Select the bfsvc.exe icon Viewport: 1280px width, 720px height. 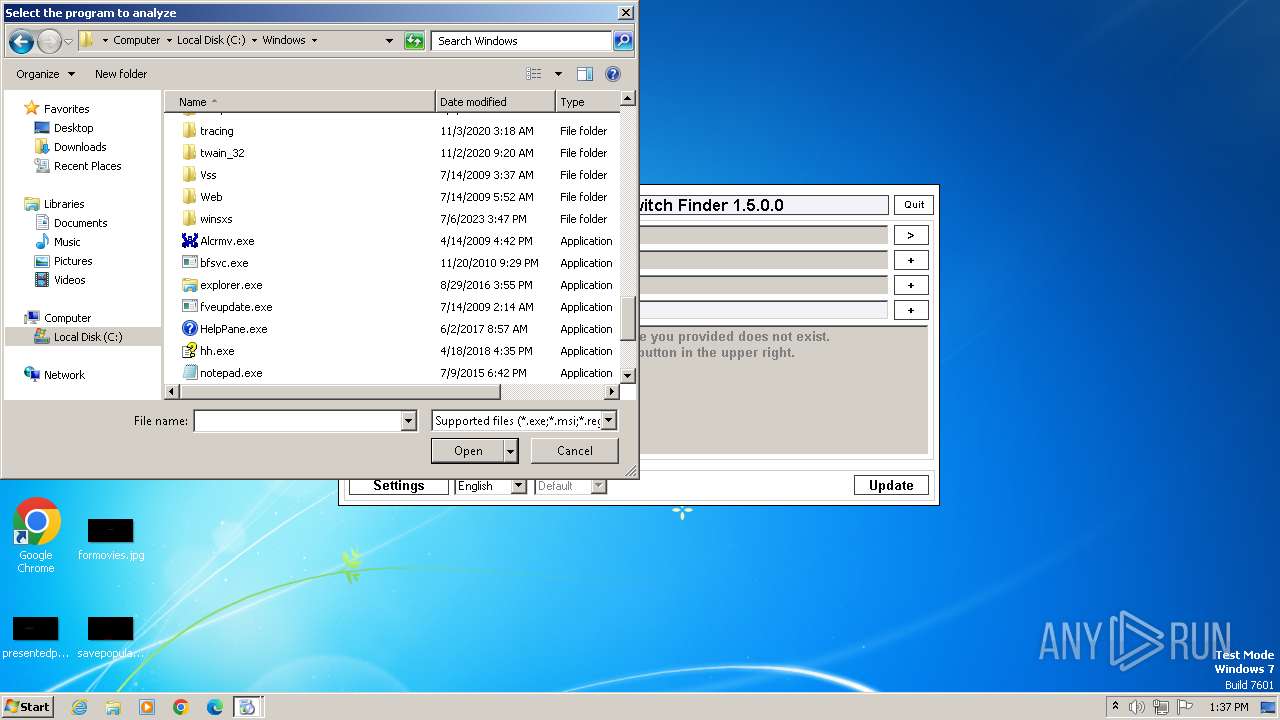(190, 263)
